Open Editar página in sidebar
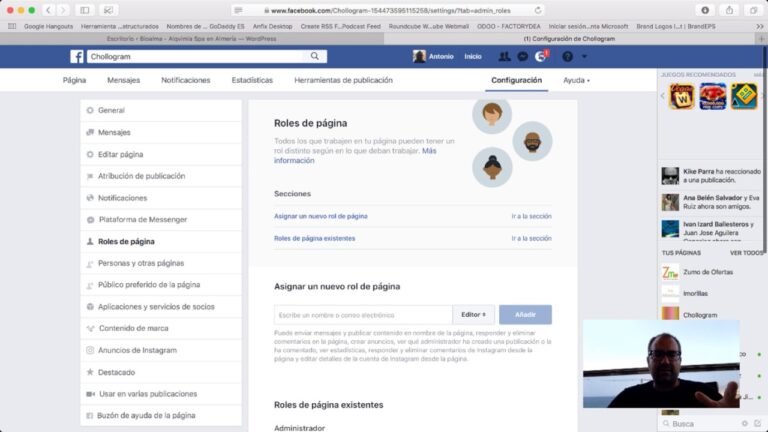The image size is (768, 432). pyautogui.click(x=161, y=154)
